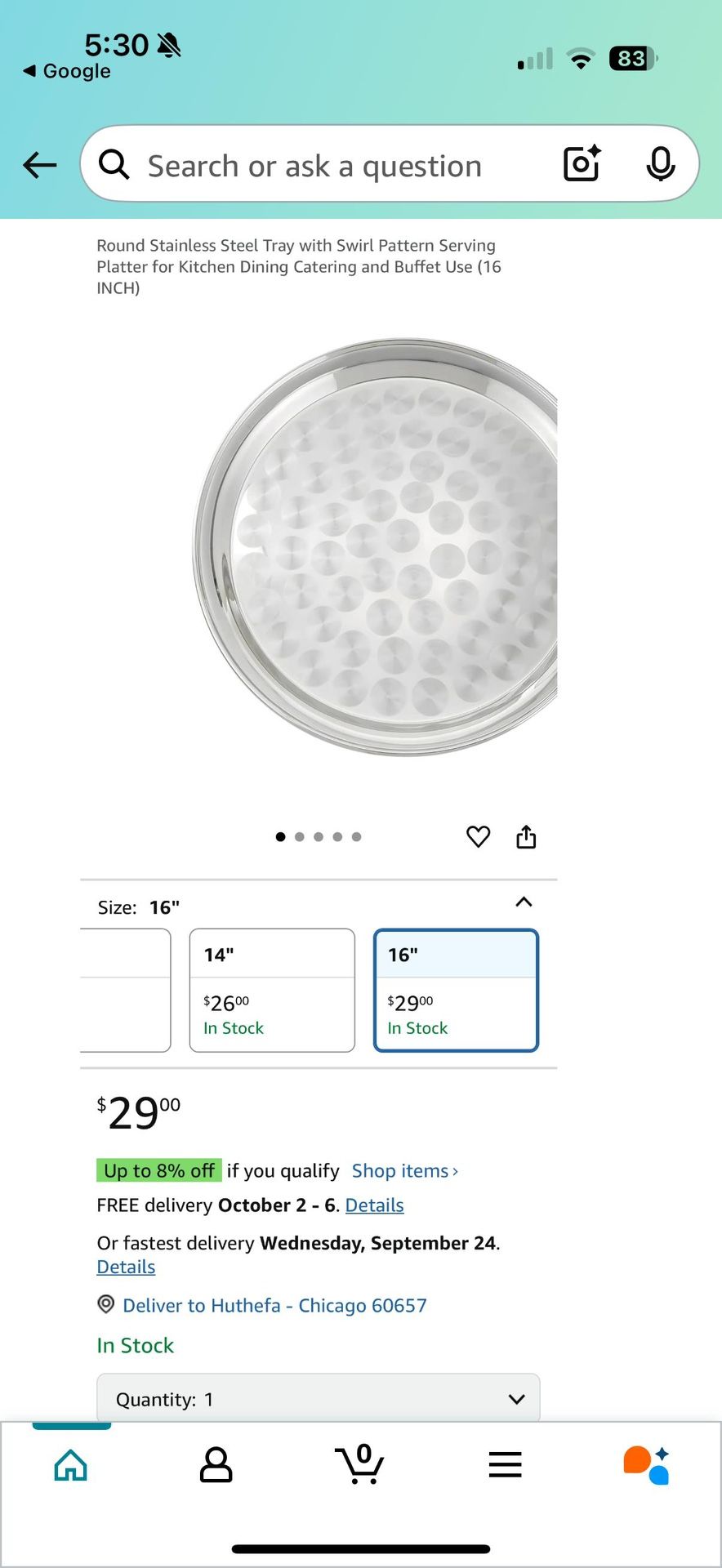
Task: Change delivery address Huthefa Chicago 60657
Action: point(274,1305)
